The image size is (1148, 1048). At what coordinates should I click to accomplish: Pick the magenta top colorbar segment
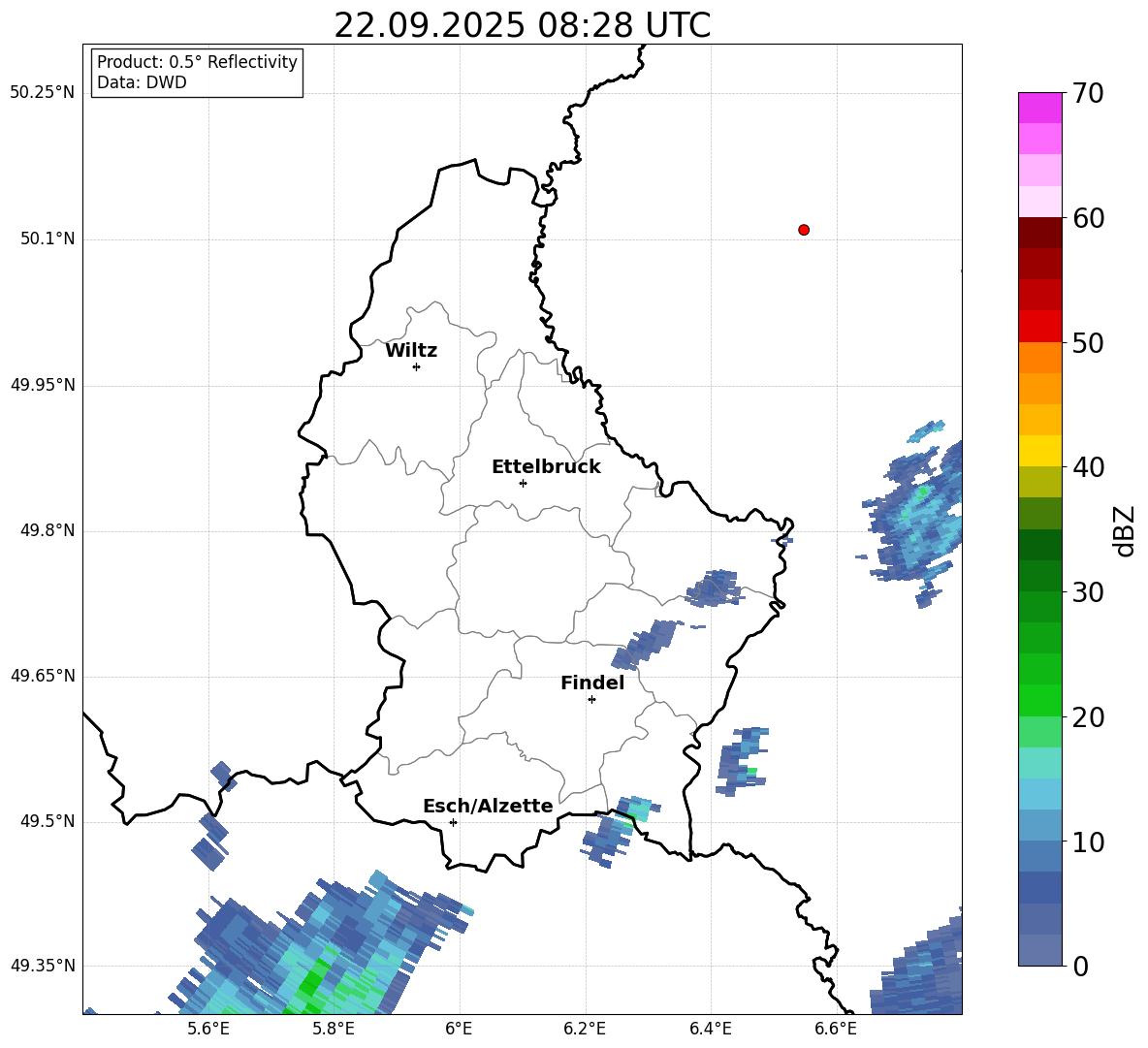pos(1039,108)
